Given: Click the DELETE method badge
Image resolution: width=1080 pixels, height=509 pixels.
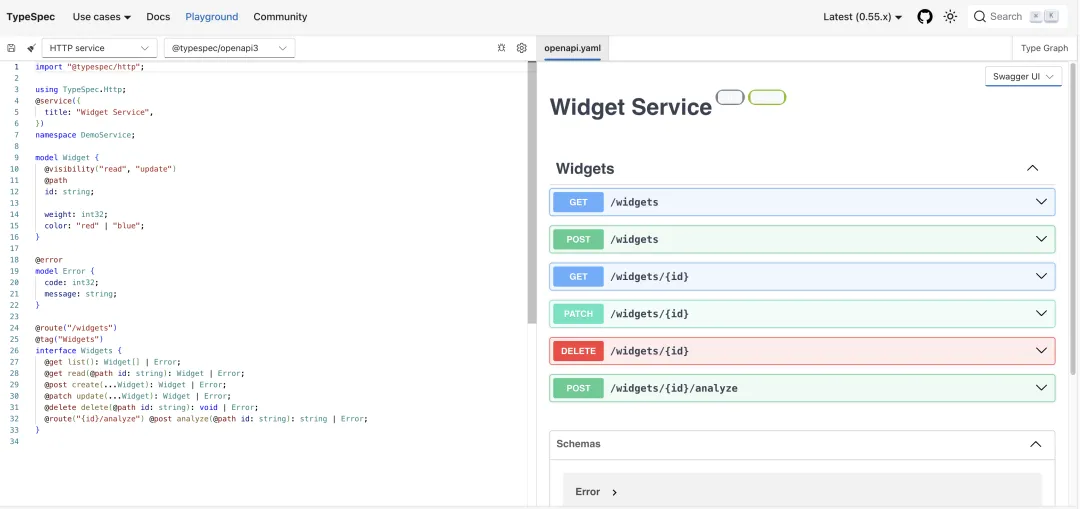Looking at the screenshot, I should 579,351.
